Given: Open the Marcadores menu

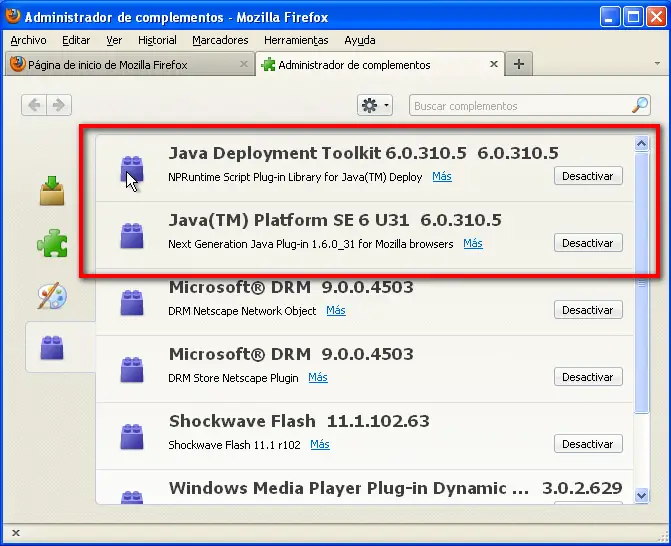Looking at the screenshot, I should [x=220, y=40].
